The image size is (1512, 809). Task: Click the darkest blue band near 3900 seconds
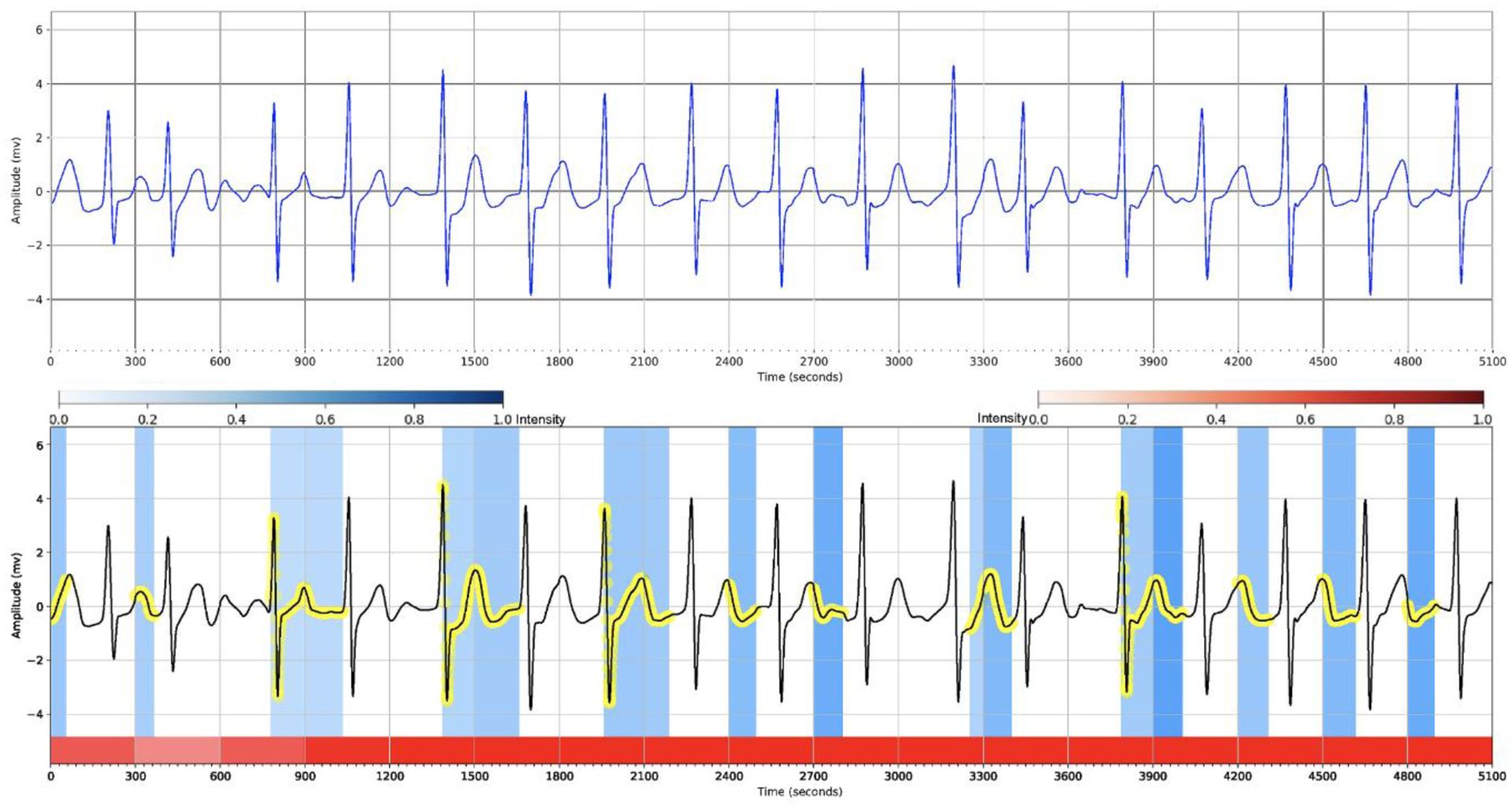click(x=1168, y=582)
